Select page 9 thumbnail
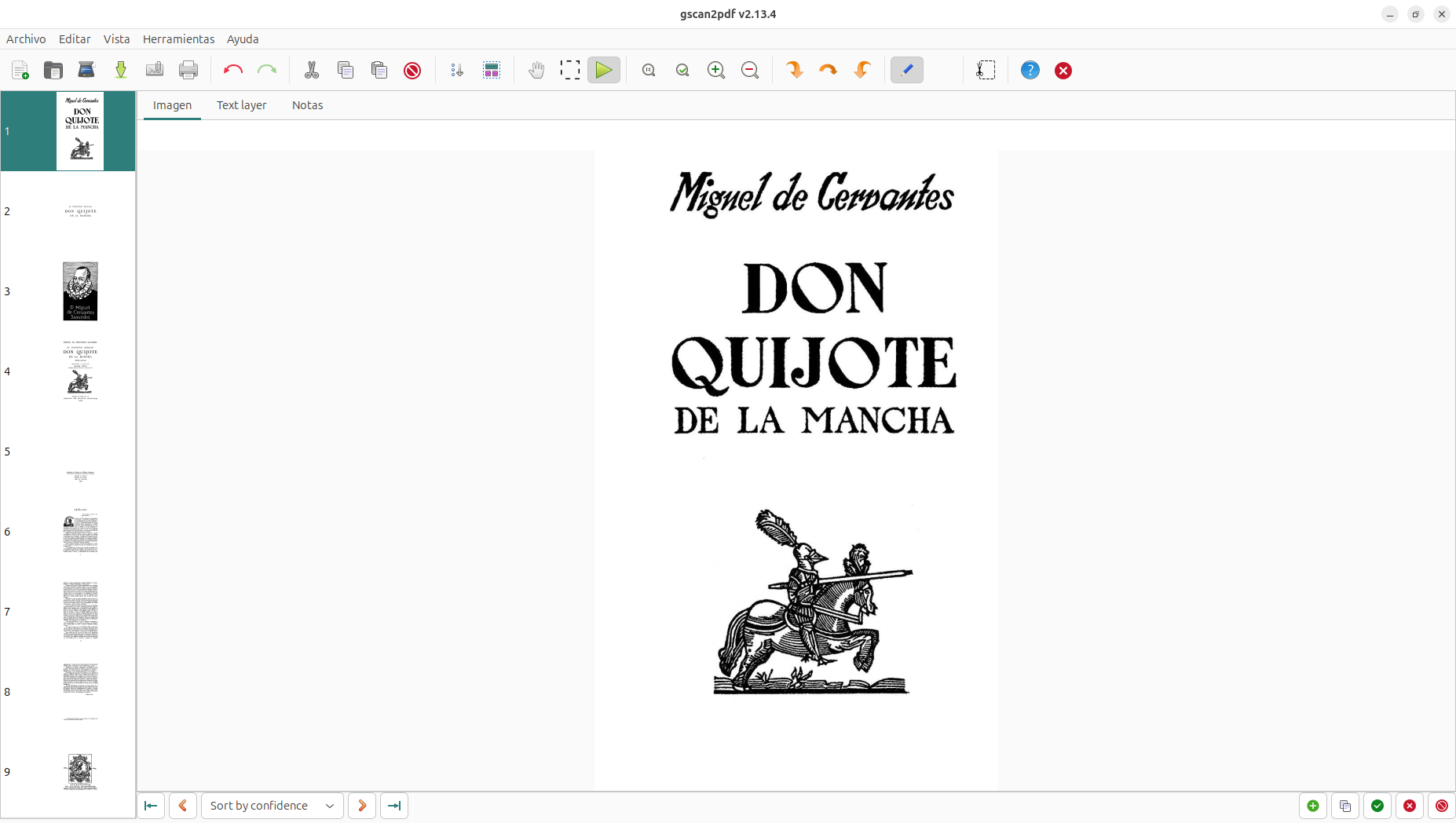The image size is (1456, 823). [x=80, y=772]
